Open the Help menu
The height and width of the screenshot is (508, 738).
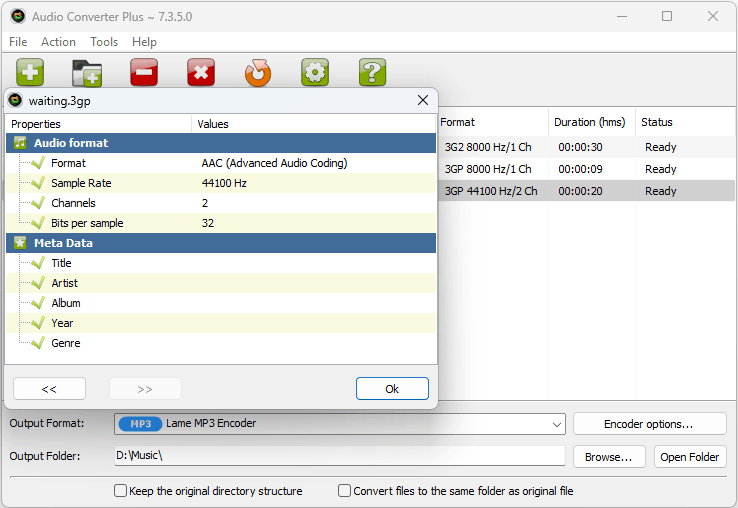144,42
